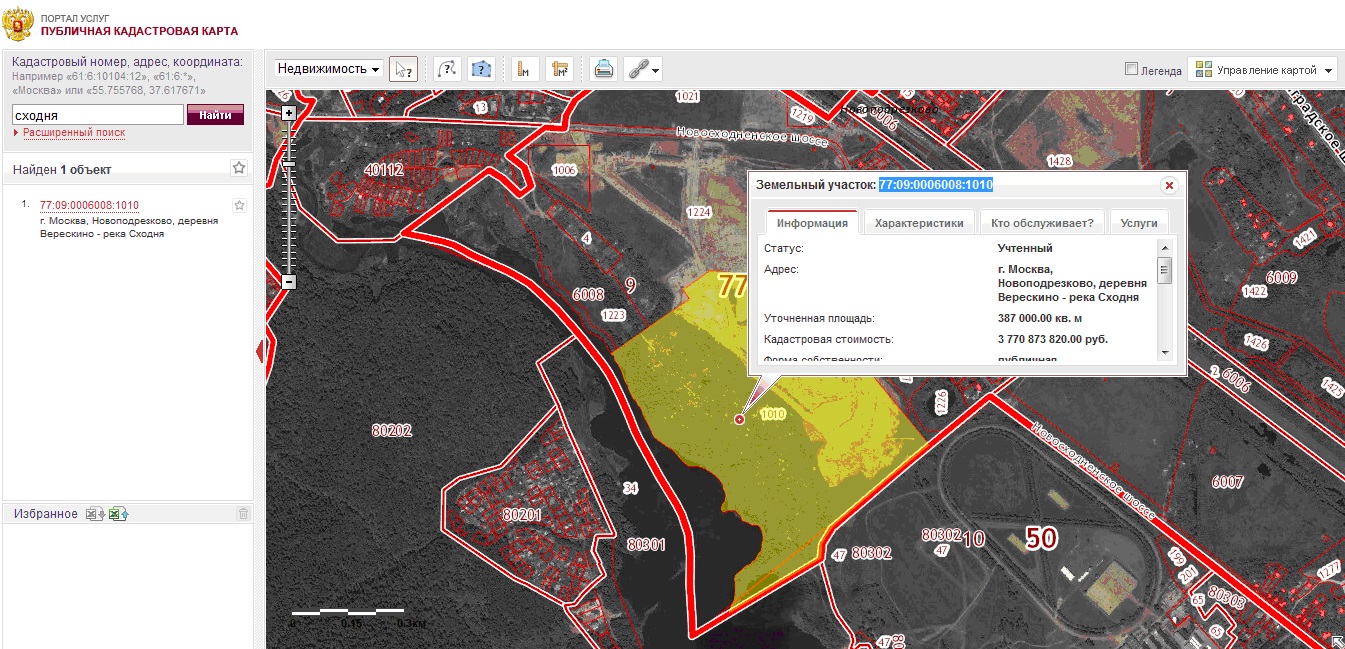Image resolution: width=1345 pixels, height=649 pixels.
Task: Click the large 50 region label on map
Action: 1041,538
